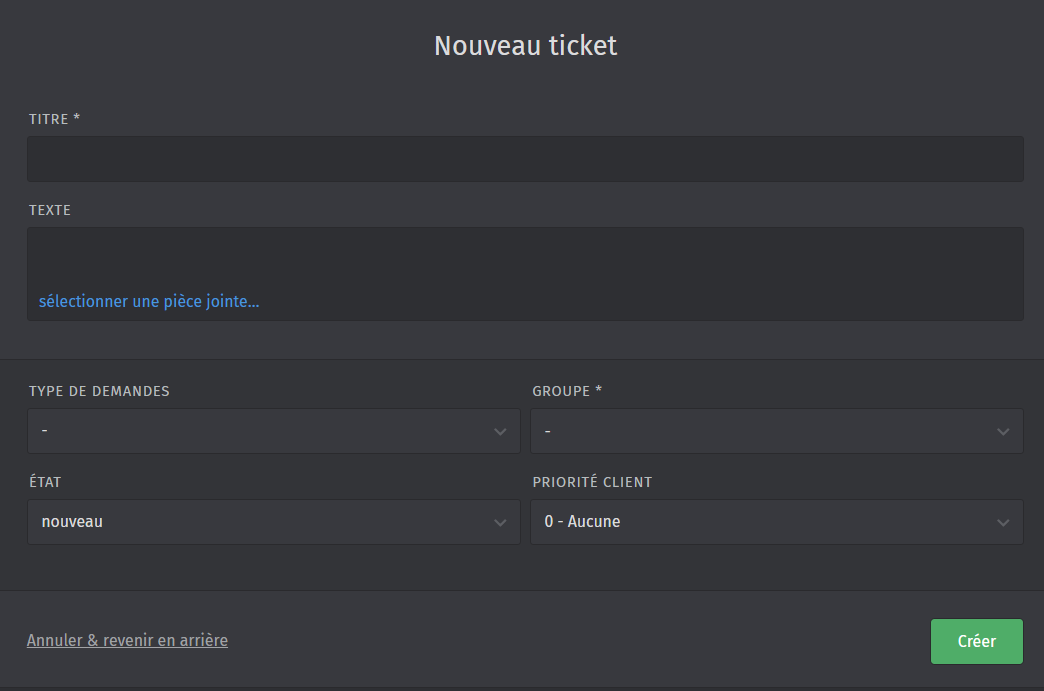
Task: Click into the Titre input field
Action: [525, 159]
